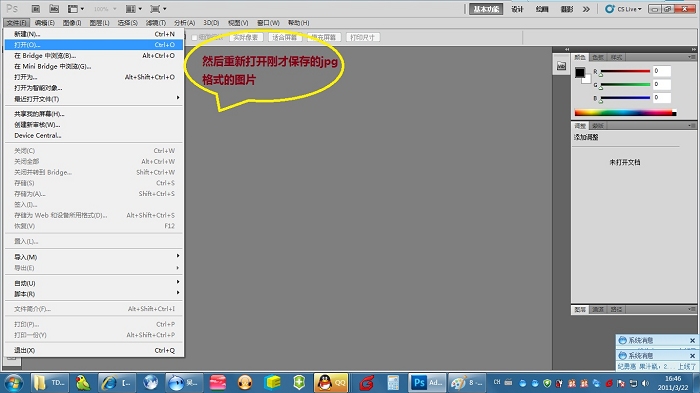Image resolution: width=700 pixels, height=393 pixels.
Task: Pick a color from the spectrum ramp
Action: click(625, 113)
